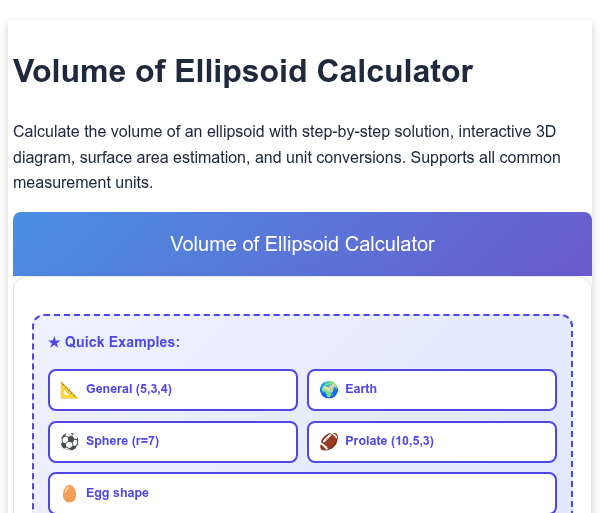
Task: Click the star icon before Quick Examples
Action: coord(54,342)
